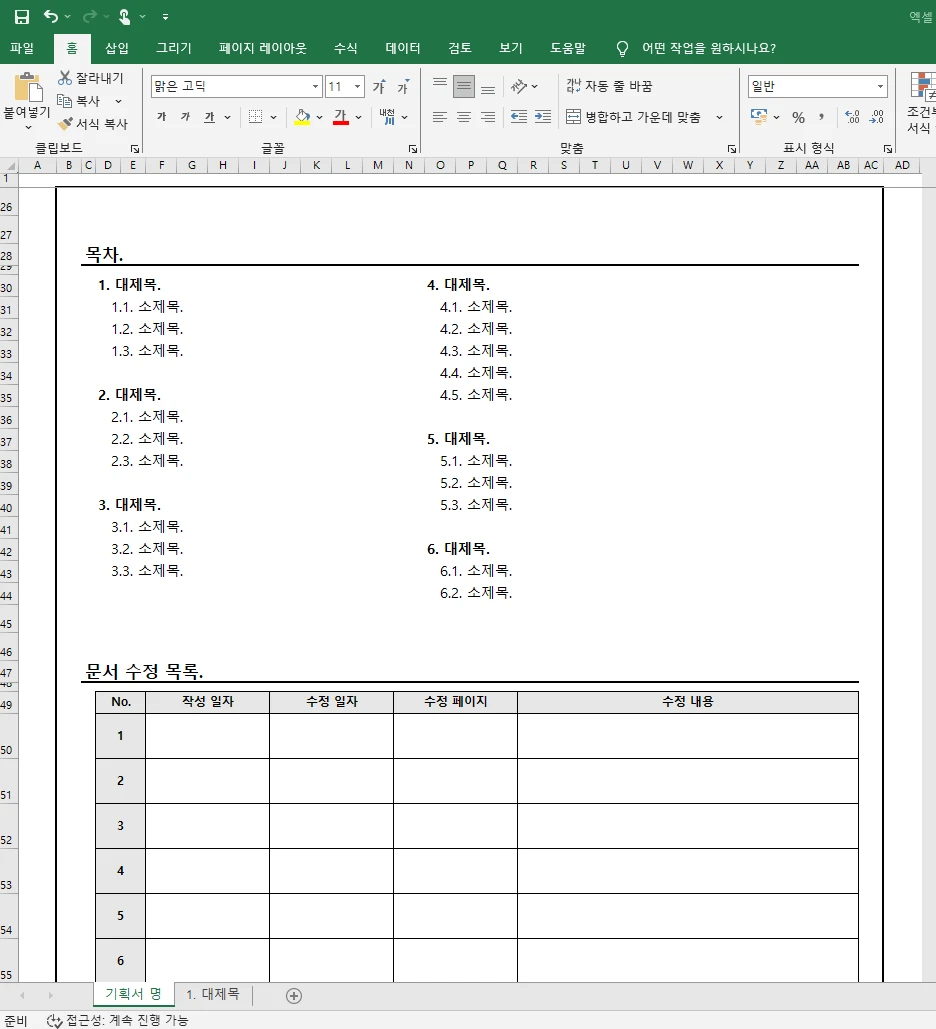
Task: Open the font size dropdown showing 11
Action: pyautogui.click(x=358, y=86)
